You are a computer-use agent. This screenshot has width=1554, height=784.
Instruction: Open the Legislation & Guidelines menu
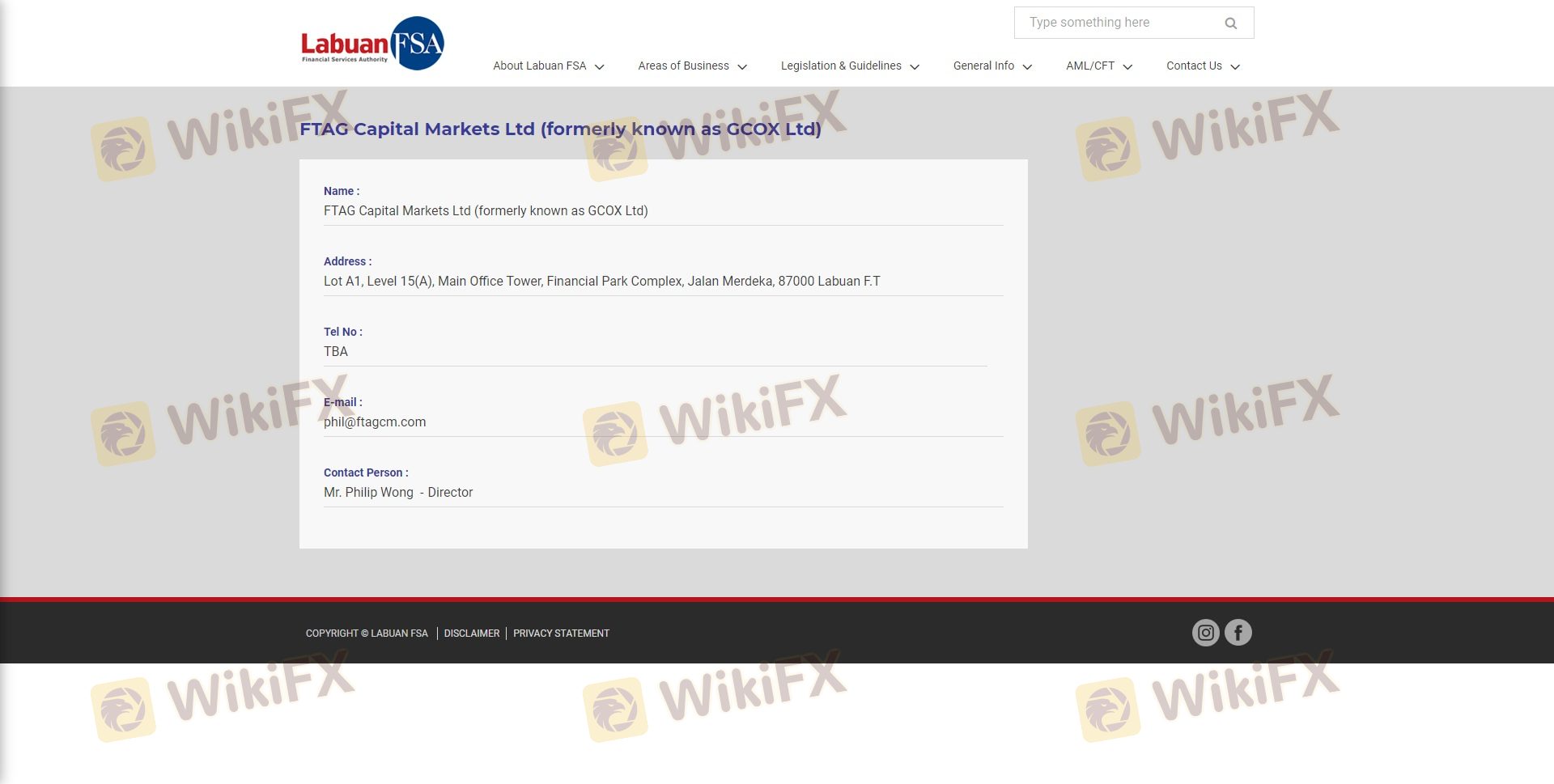pos(841,66)
